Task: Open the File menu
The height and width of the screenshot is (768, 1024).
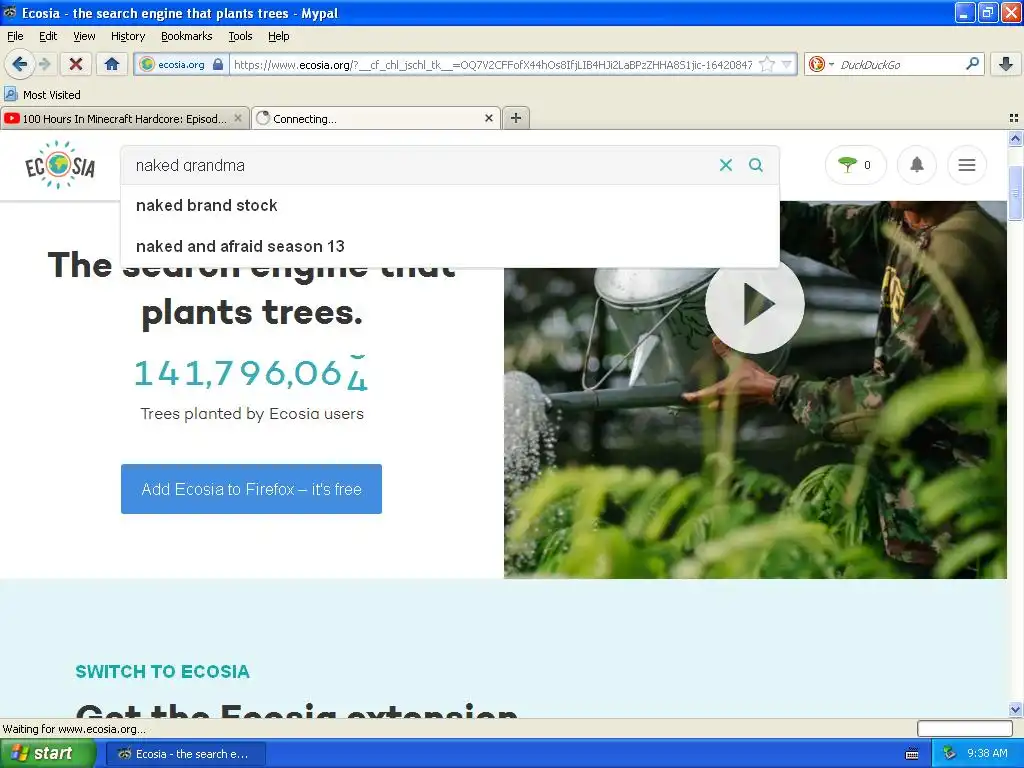Action: (x=15, y=36)
